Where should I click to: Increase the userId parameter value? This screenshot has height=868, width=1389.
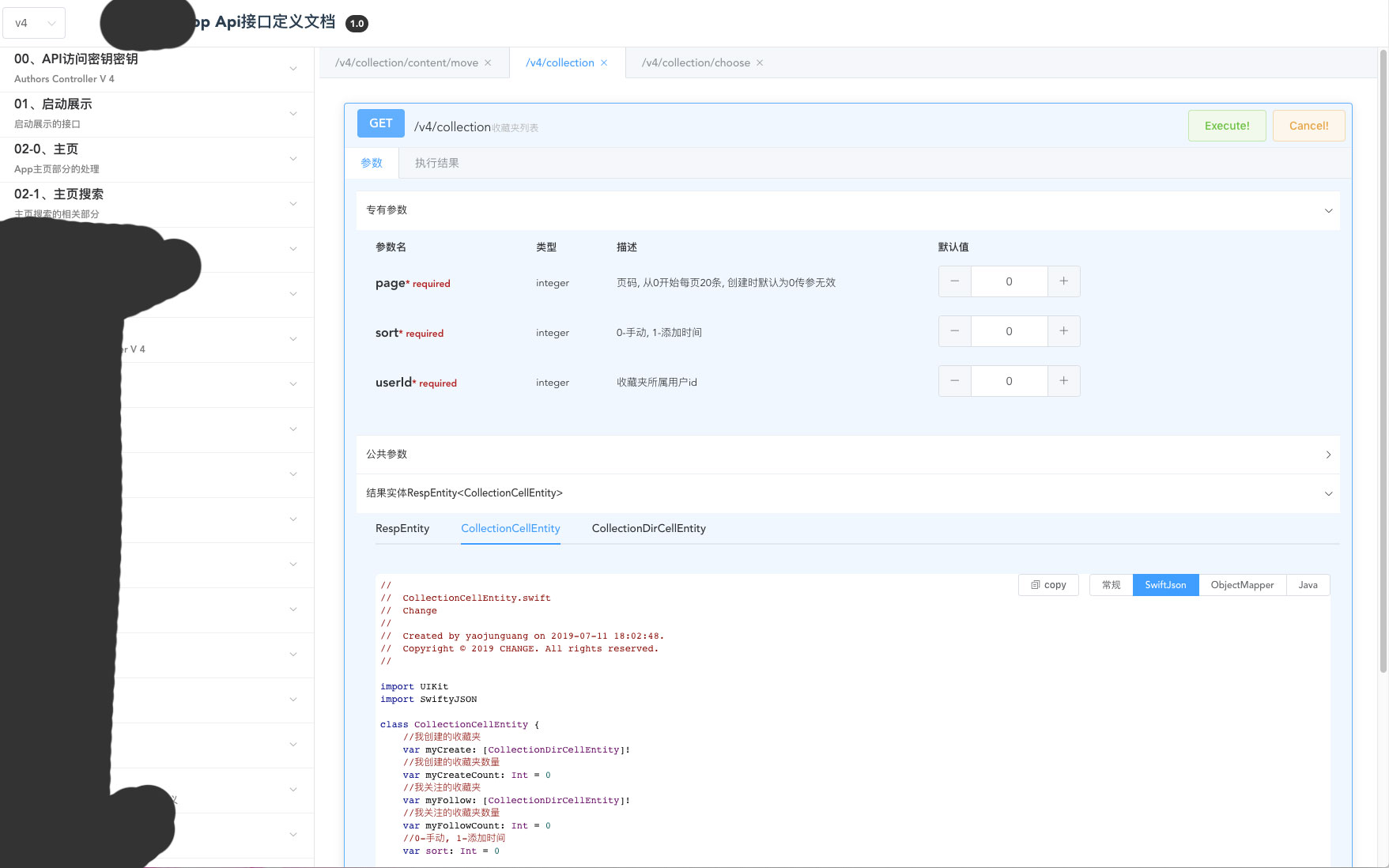pyautogui.click(x=1064, y=381)
